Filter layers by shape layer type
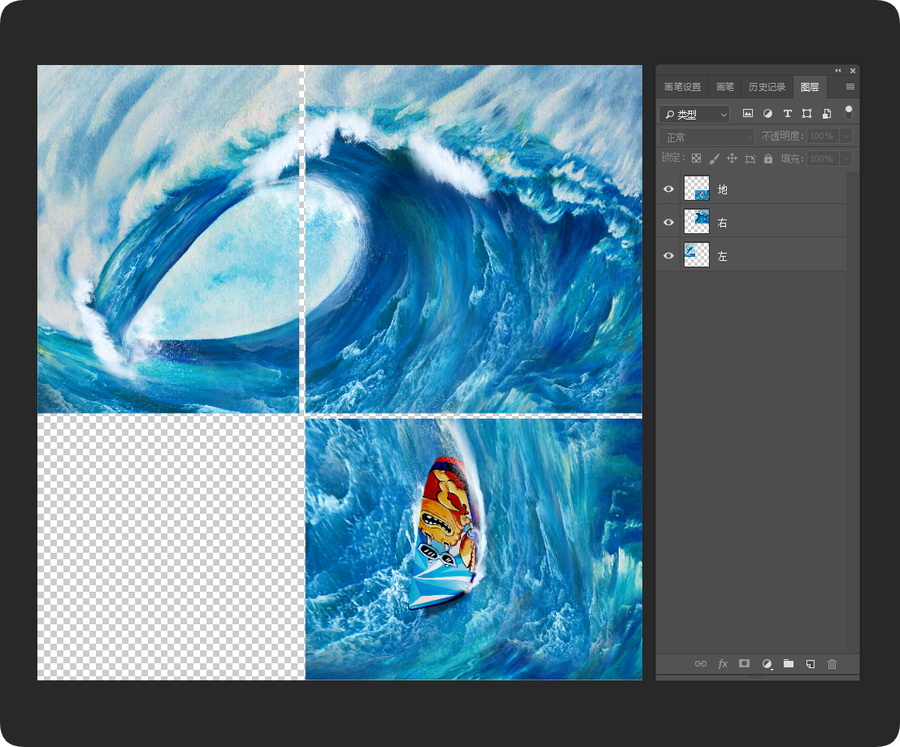The height and width of the screenshot is (747, 900). [807, 114]
